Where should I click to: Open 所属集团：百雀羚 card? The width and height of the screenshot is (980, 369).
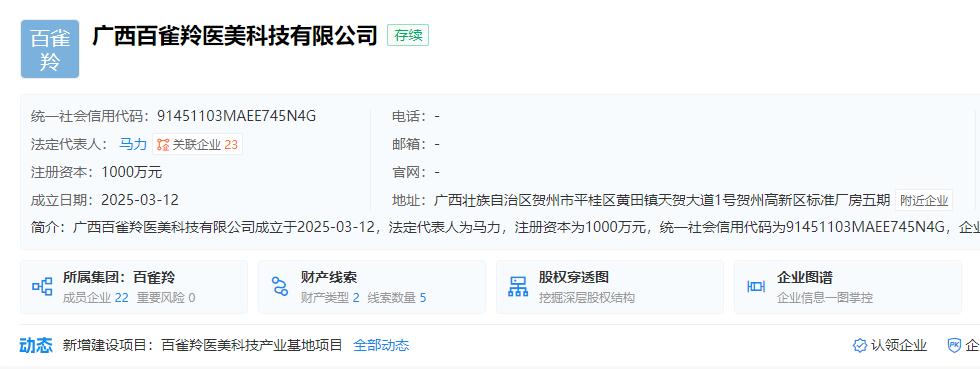coord(134,287)
